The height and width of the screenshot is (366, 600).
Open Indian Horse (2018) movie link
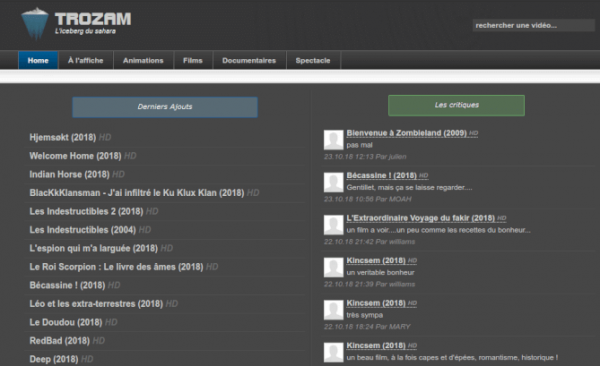coord(70,174)
